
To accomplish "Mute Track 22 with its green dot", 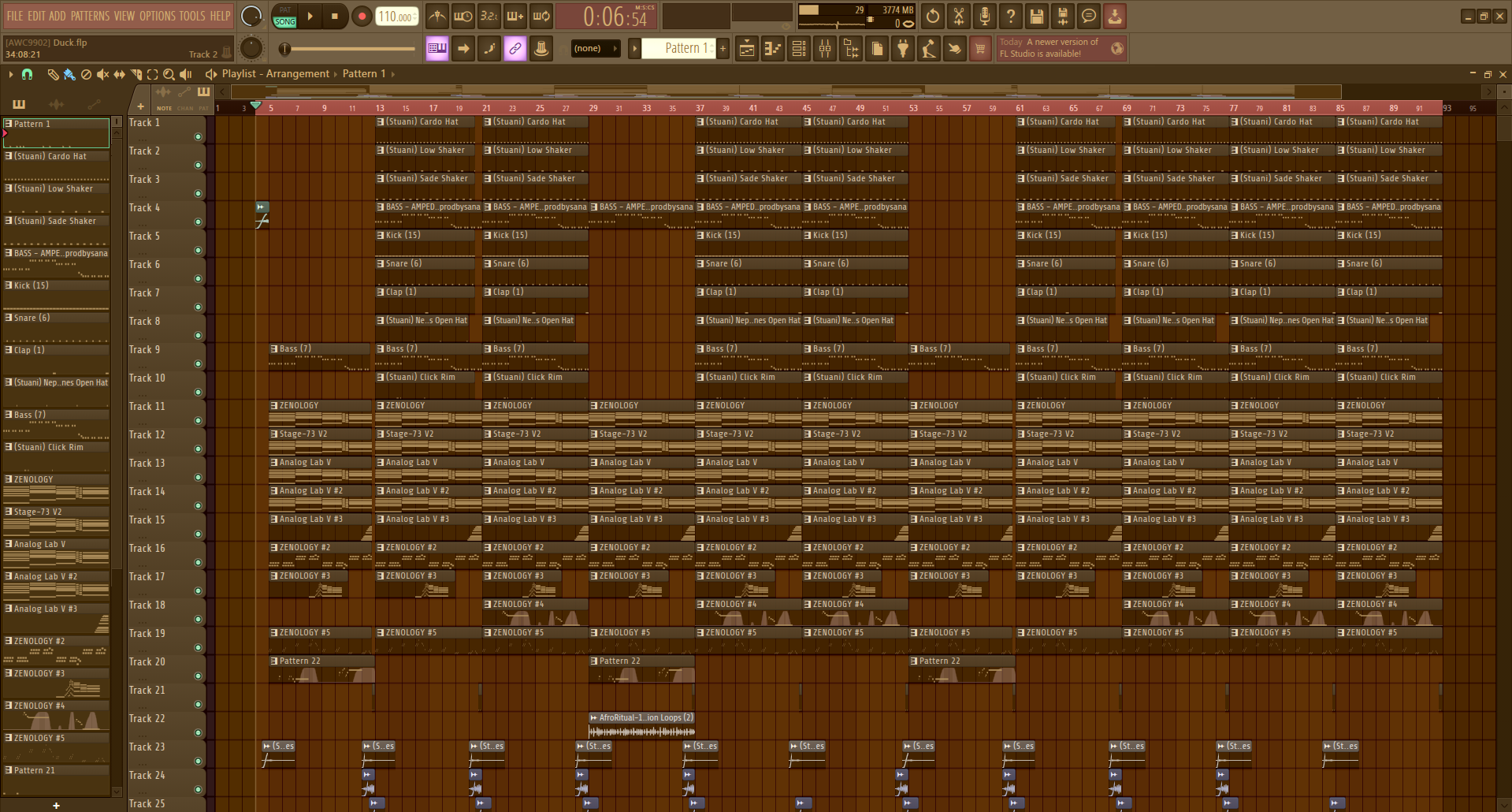I will tap(198, 733).
